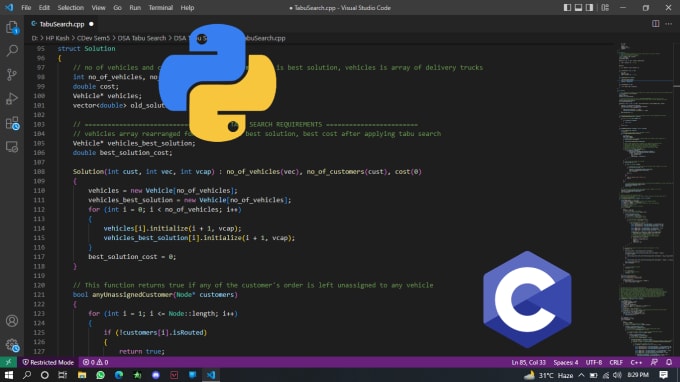680x382 pixels.
Task: Open the Extensions view
Action: point(12,123)
